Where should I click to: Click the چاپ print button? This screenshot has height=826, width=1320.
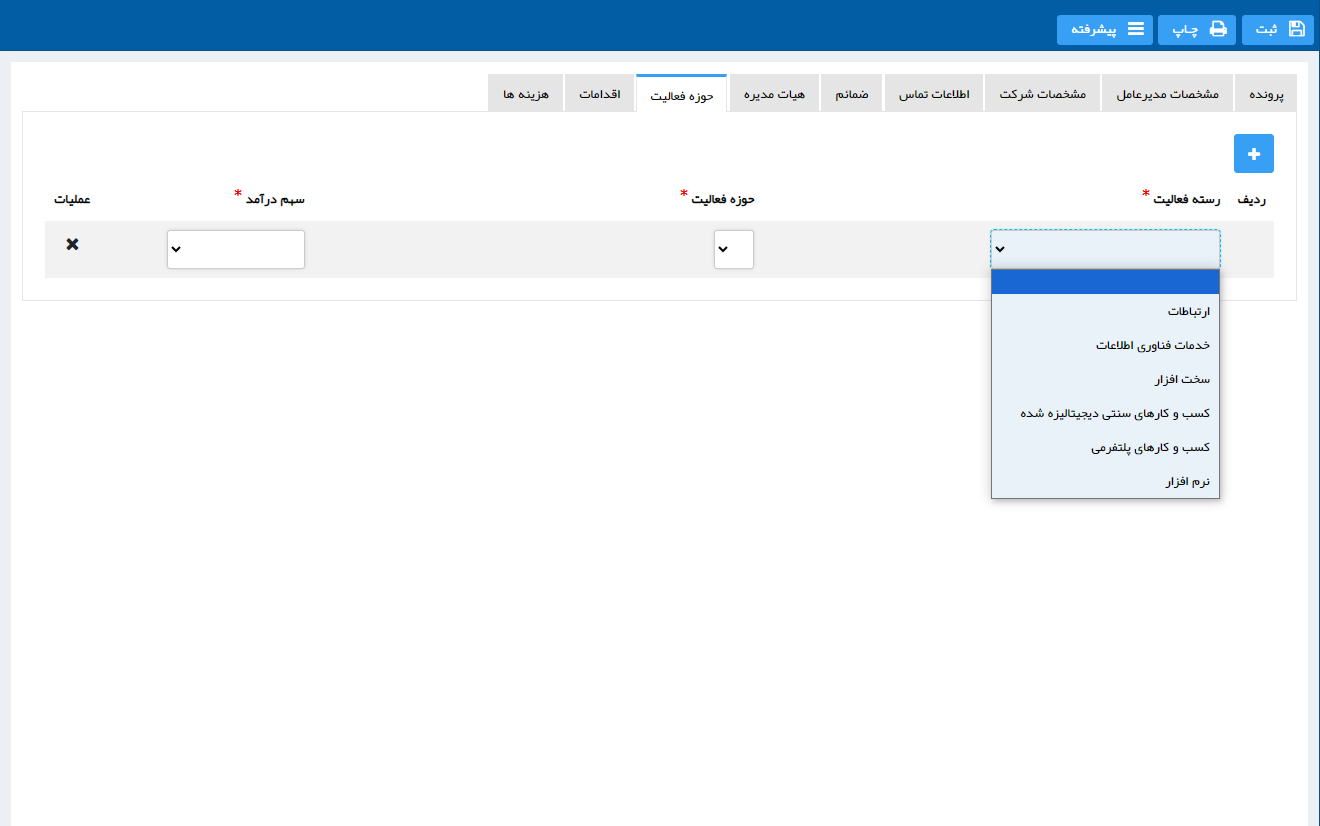pyautogui.click(x=1197, y=29)
